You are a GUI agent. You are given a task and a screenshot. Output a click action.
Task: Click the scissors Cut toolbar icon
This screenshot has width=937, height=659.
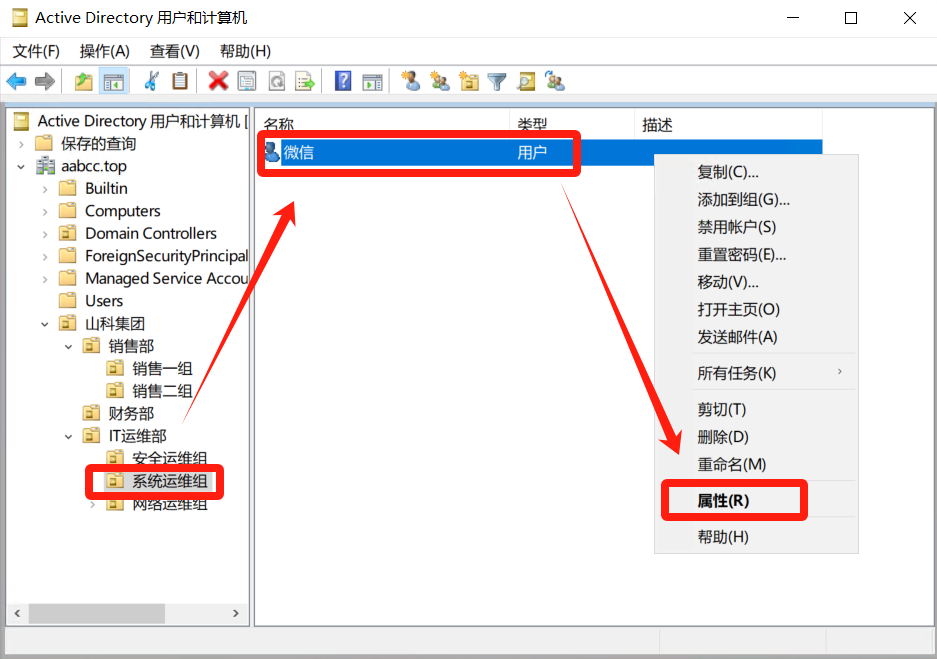point(152,82)
